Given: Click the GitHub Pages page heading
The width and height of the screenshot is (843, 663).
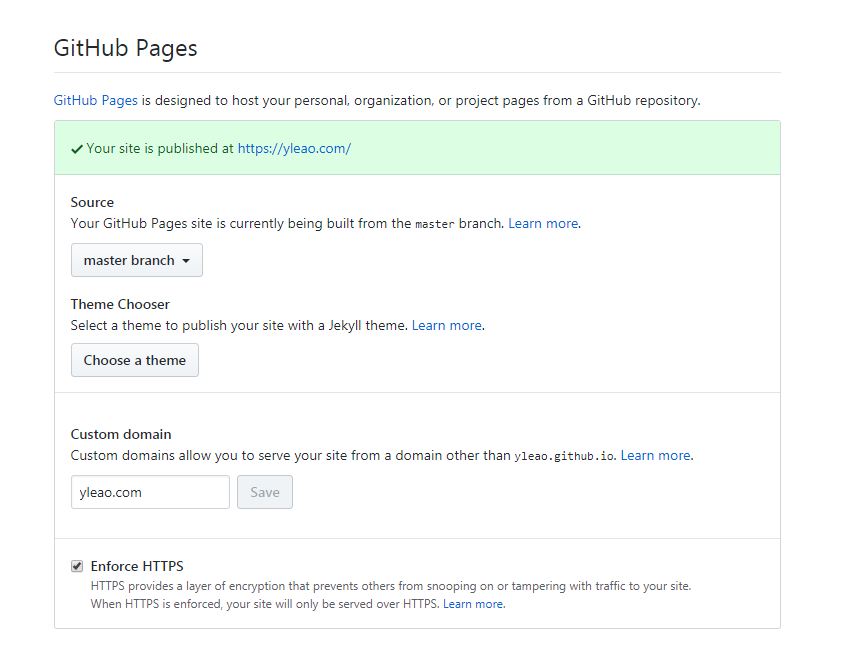Looking at the screenshot, I should pyautogui.click(x=126, y=48).
